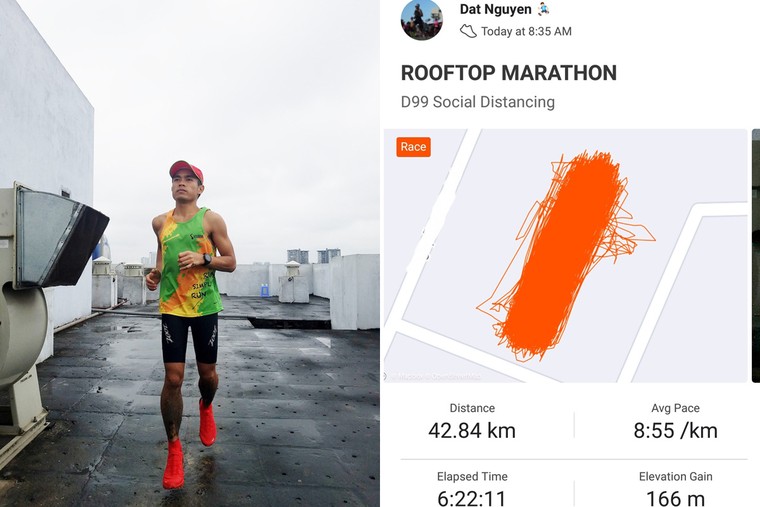The width and height of the screenshot is (760, 507).
Task: Select the Elevation Gain 166 m stat
Action: [x=675, y=489]
